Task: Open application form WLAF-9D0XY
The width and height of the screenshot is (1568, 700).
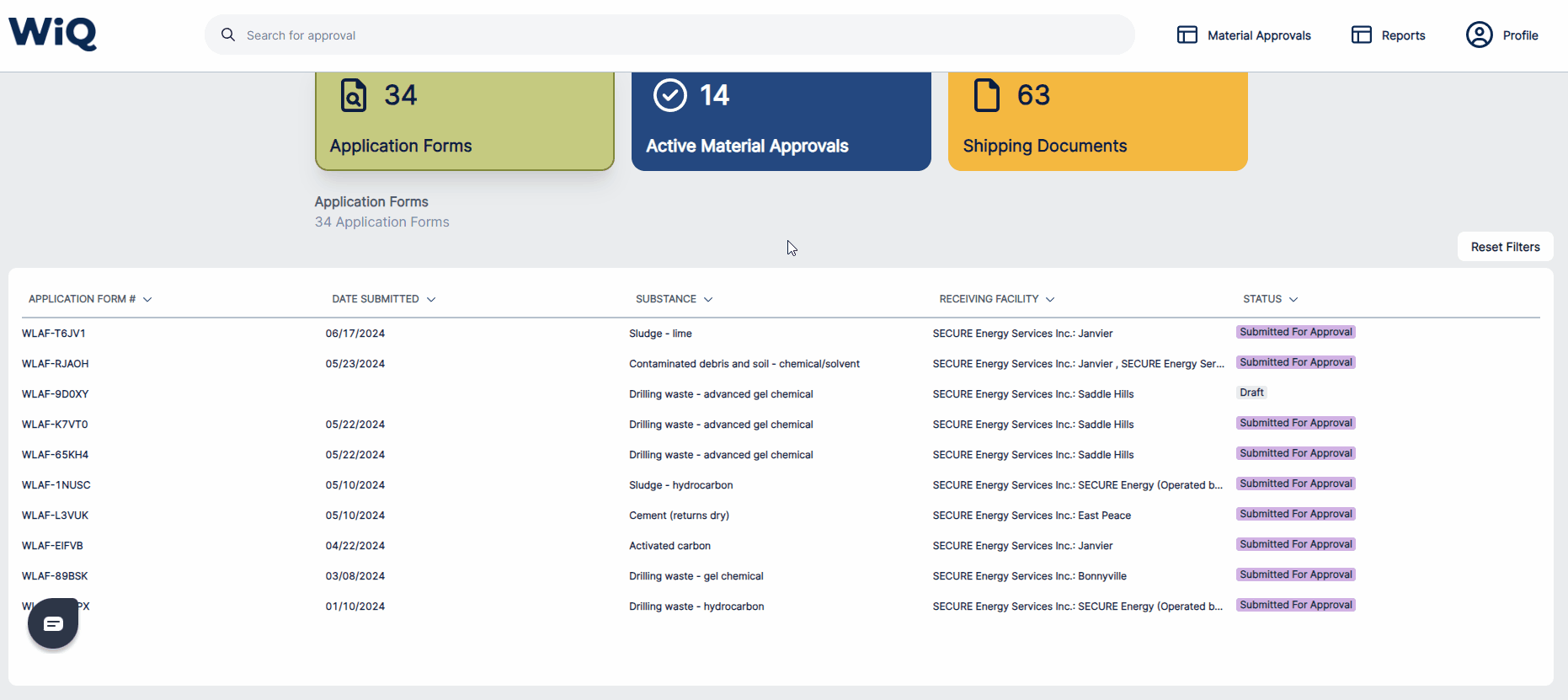Action: coord(56,394)
